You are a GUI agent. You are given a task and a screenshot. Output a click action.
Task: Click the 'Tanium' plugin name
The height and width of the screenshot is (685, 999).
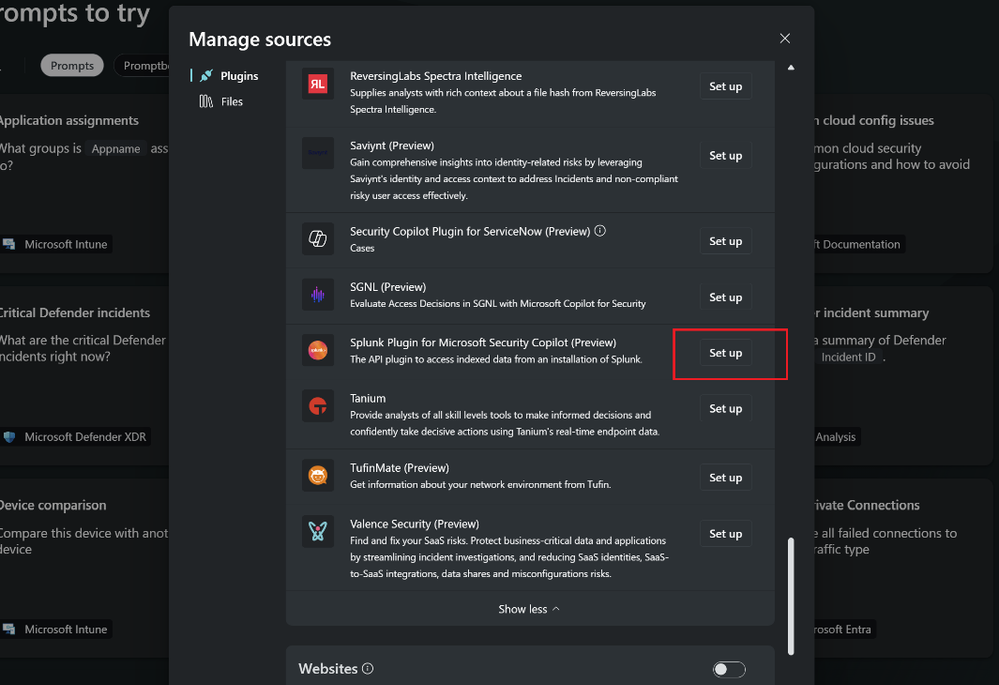tap(368, 398)
